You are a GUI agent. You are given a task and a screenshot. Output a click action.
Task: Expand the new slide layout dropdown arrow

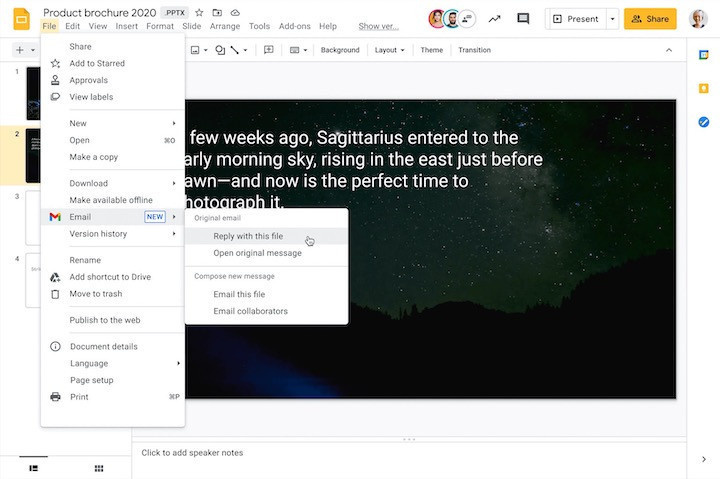coord(33,50)
